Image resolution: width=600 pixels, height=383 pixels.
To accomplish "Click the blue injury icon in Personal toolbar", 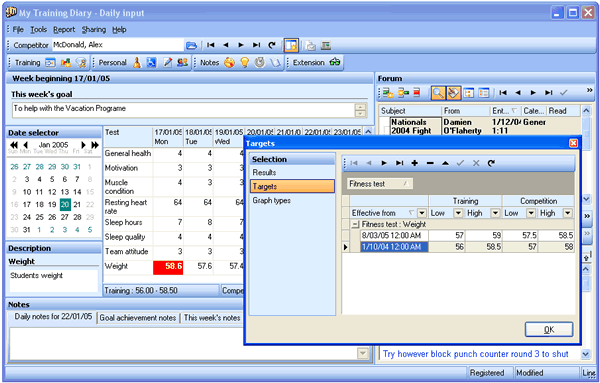I will [152, 62].
